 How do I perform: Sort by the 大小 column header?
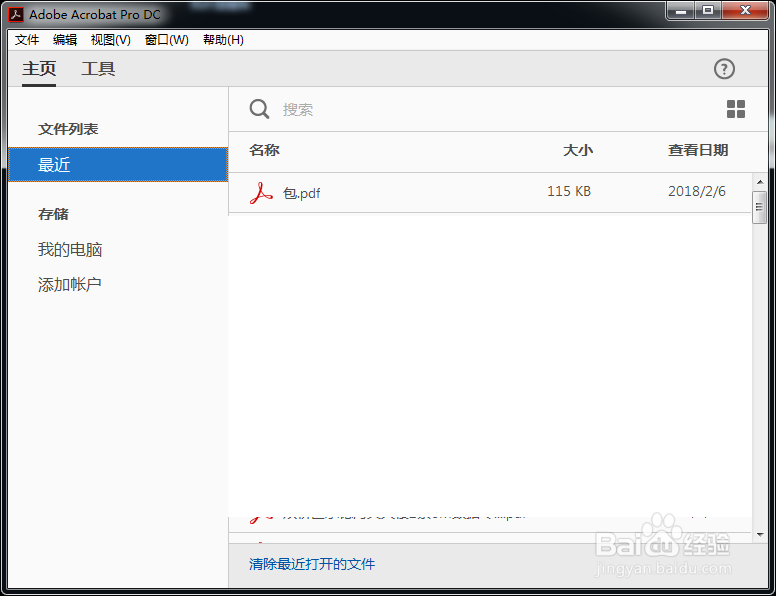578,150
